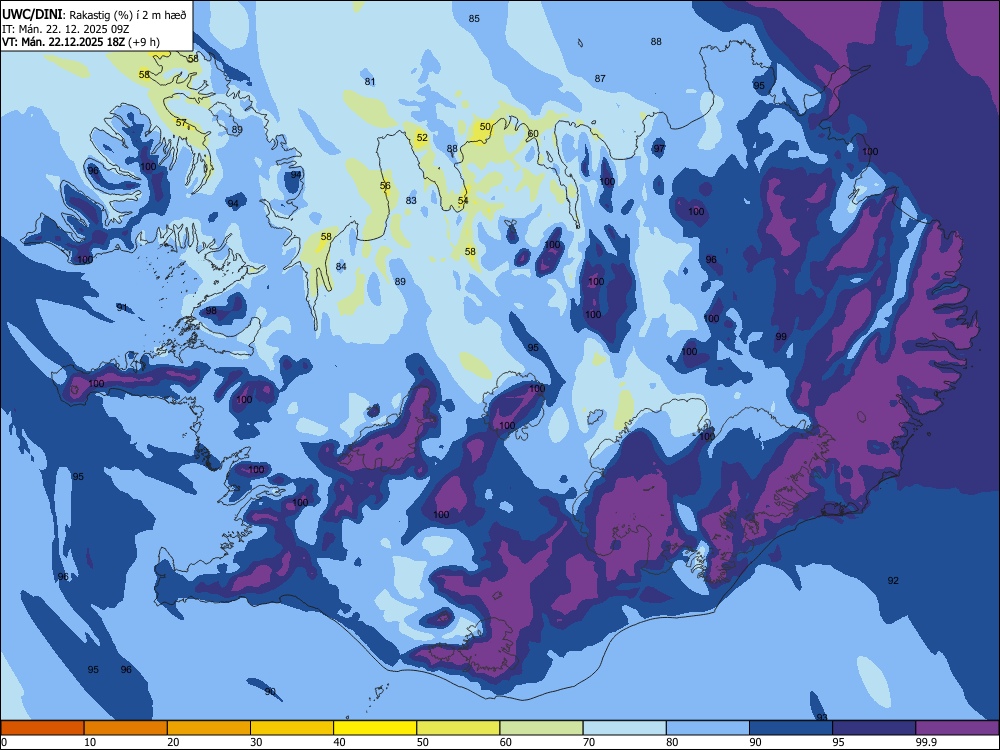Click the humidity value 81 on the map

(370, 82)
